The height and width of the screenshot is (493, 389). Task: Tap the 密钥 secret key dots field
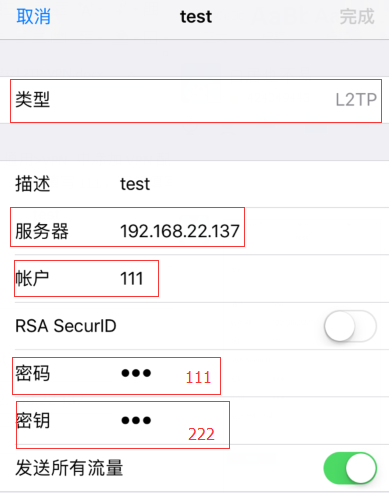(x=136, y=420)
